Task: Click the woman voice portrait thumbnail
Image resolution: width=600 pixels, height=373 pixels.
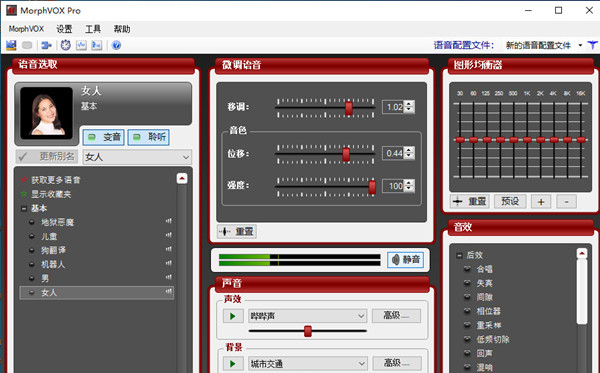Action: [x=46, y=113]
